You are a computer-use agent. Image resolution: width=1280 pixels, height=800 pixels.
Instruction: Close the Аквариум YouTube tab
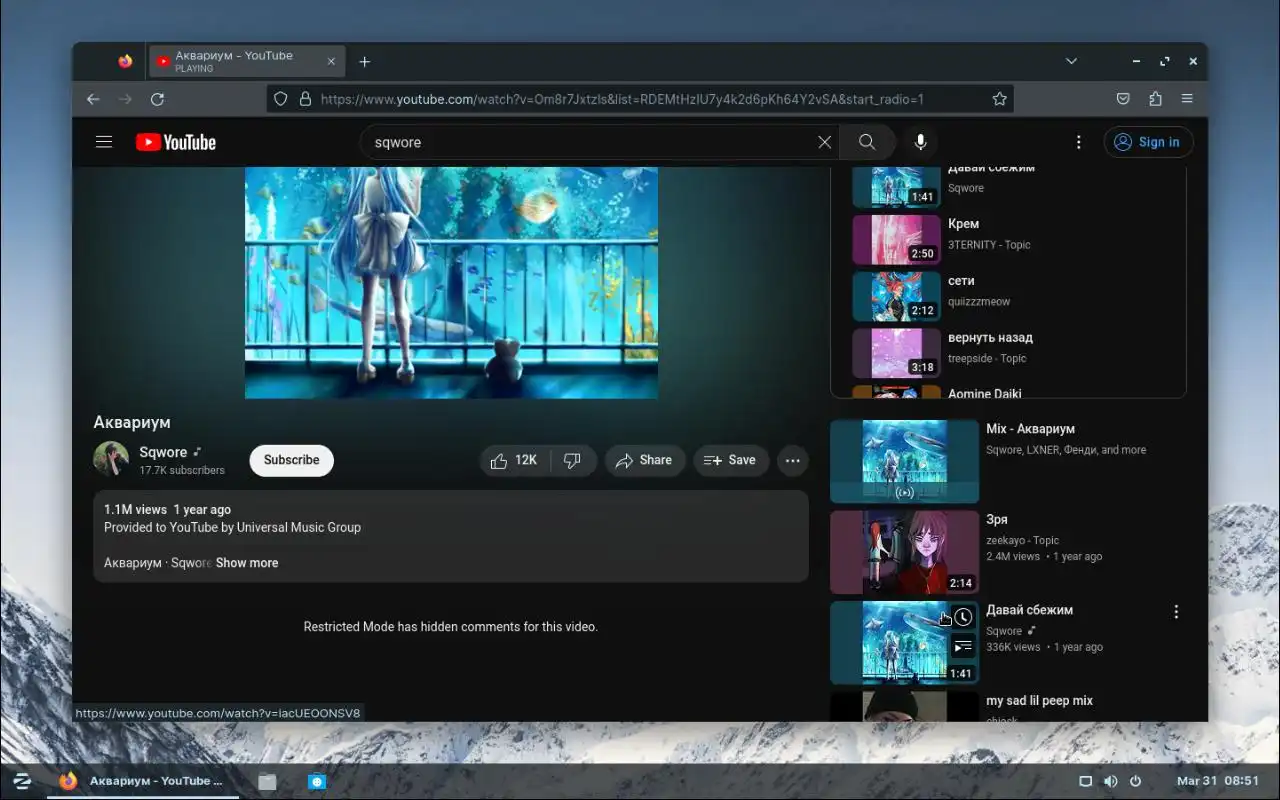point(331,62)
